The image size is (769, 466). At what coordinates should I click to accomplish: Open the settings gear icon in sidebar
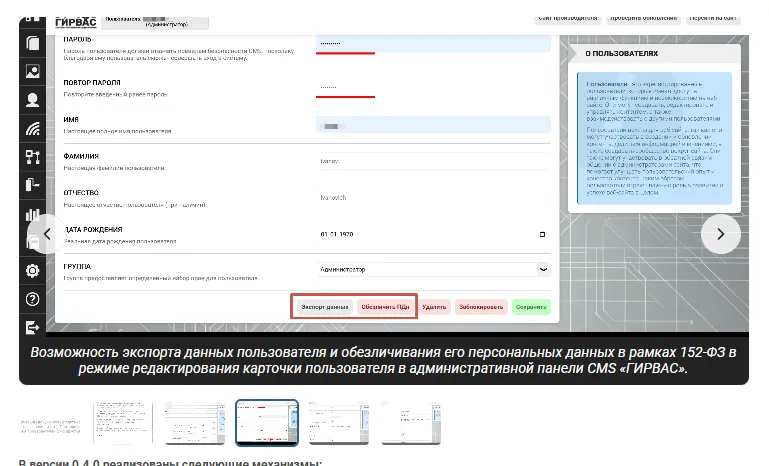tap(32, 271)
